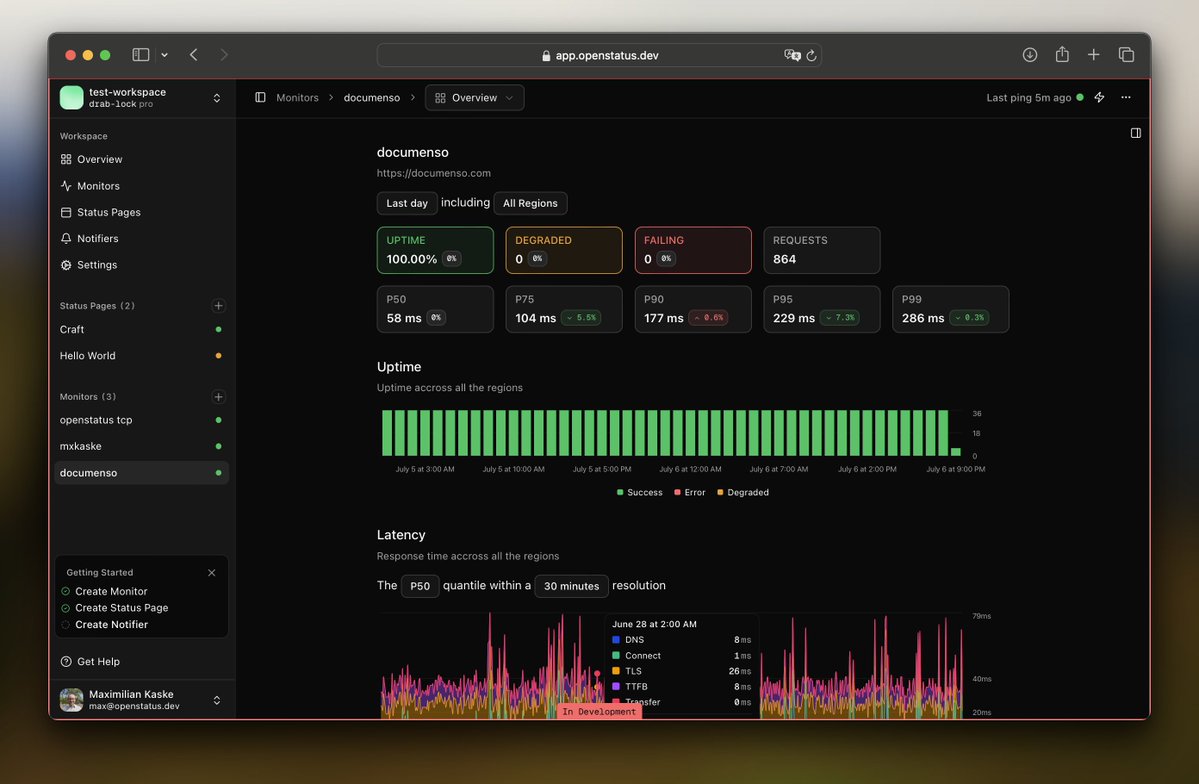Change the Last day period selector
Viewport: 1199px width, 784px height.
tap(407, 203)
